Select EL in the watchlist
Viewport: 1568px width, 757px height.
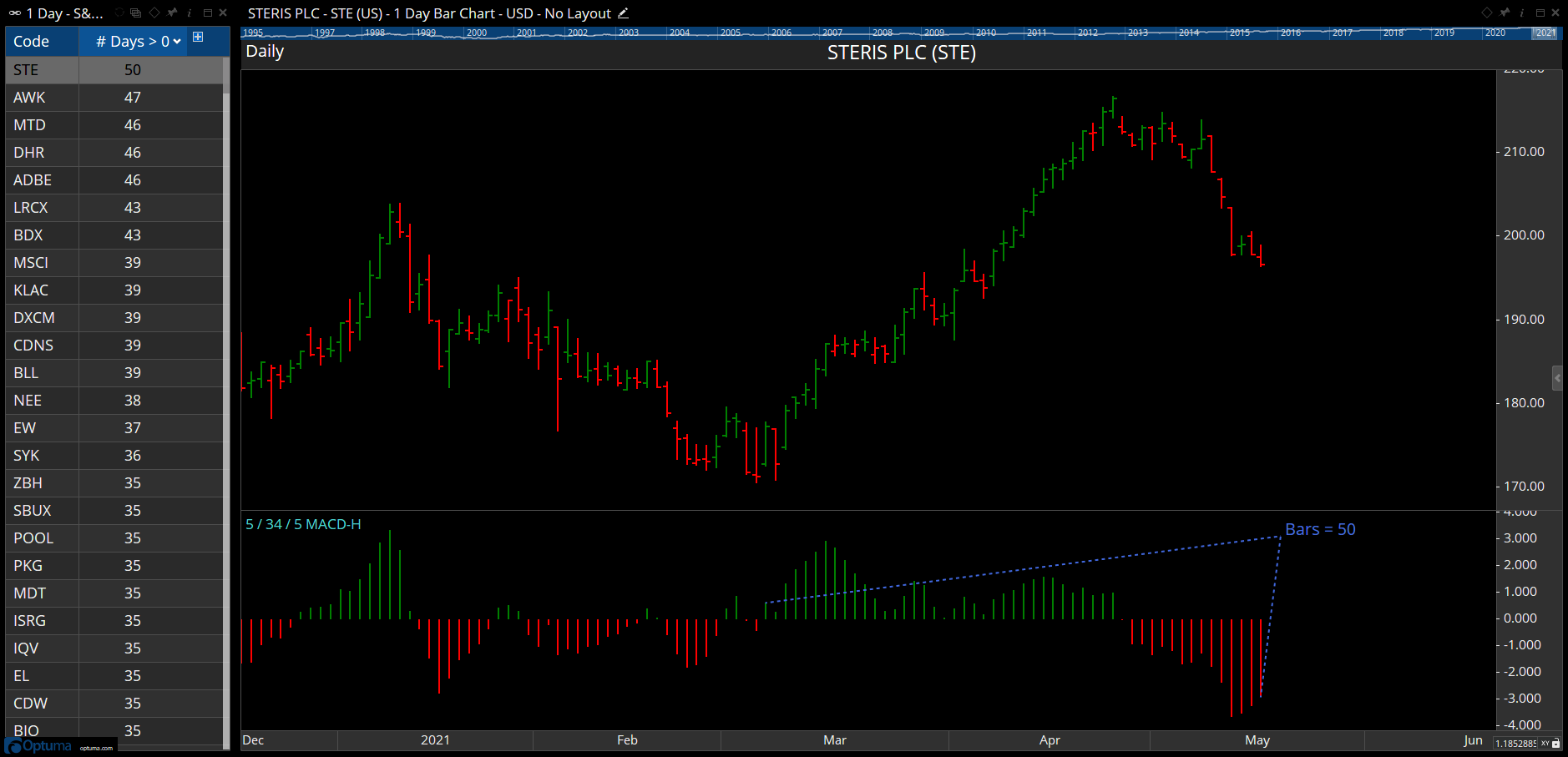click(x=114, y=676)
